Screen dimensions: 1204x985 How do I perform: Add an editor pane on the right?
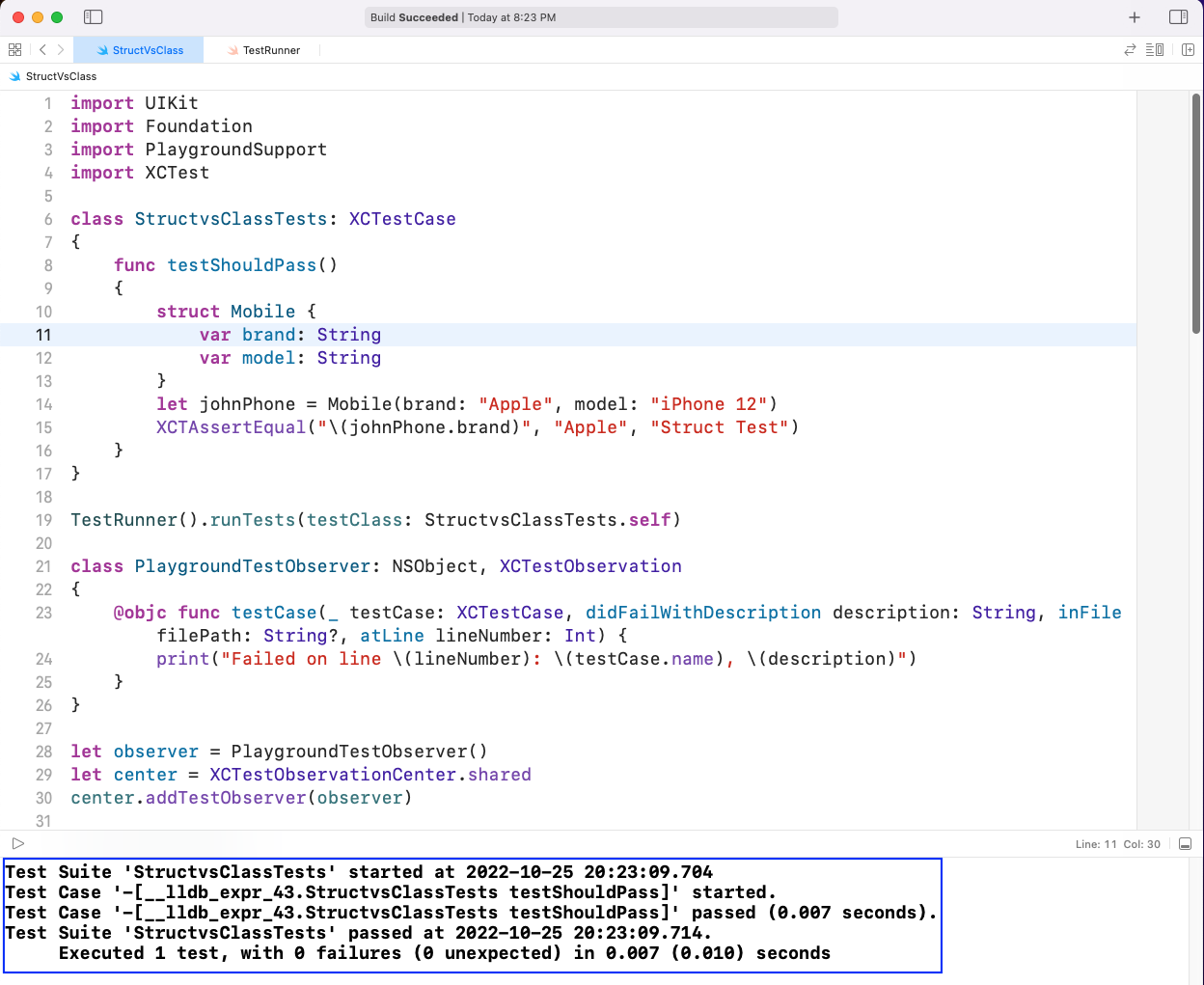(1188, 50)
